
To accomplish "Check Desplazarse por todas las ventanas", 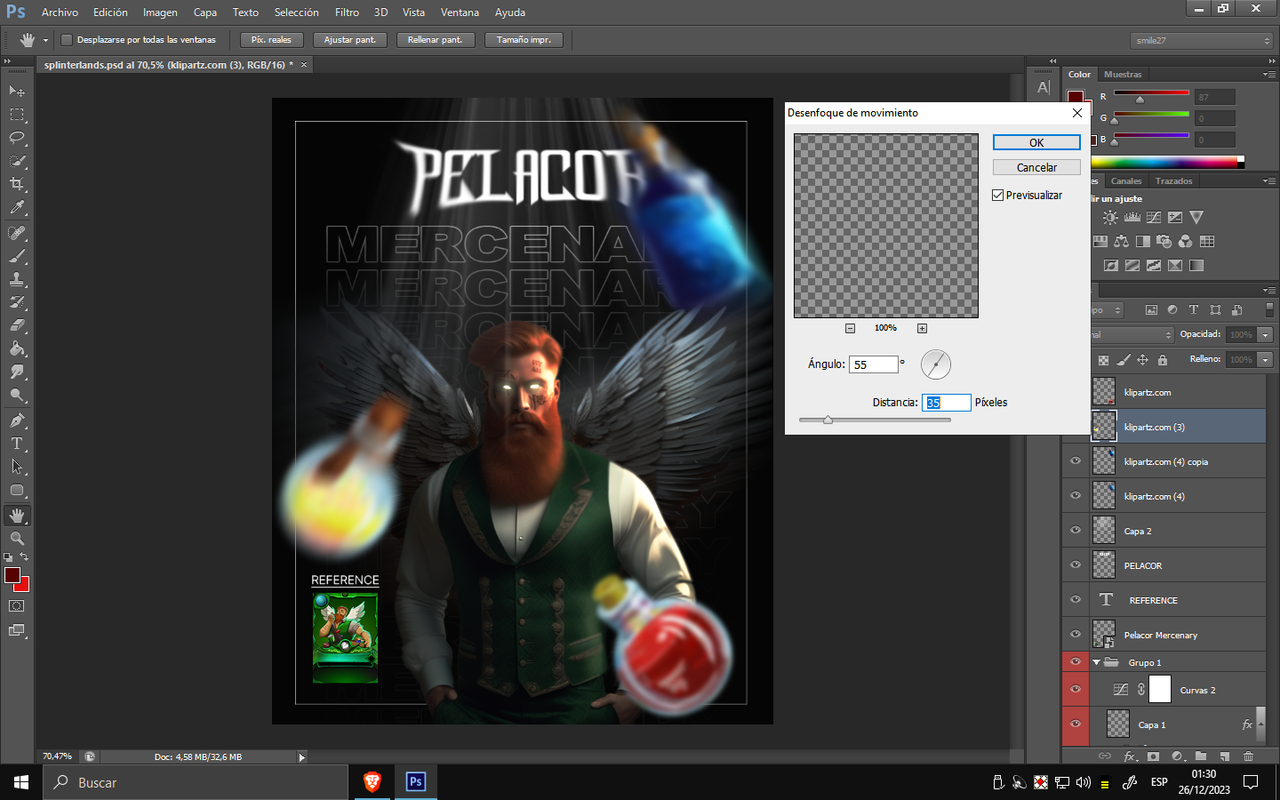I will coord(67,40).
